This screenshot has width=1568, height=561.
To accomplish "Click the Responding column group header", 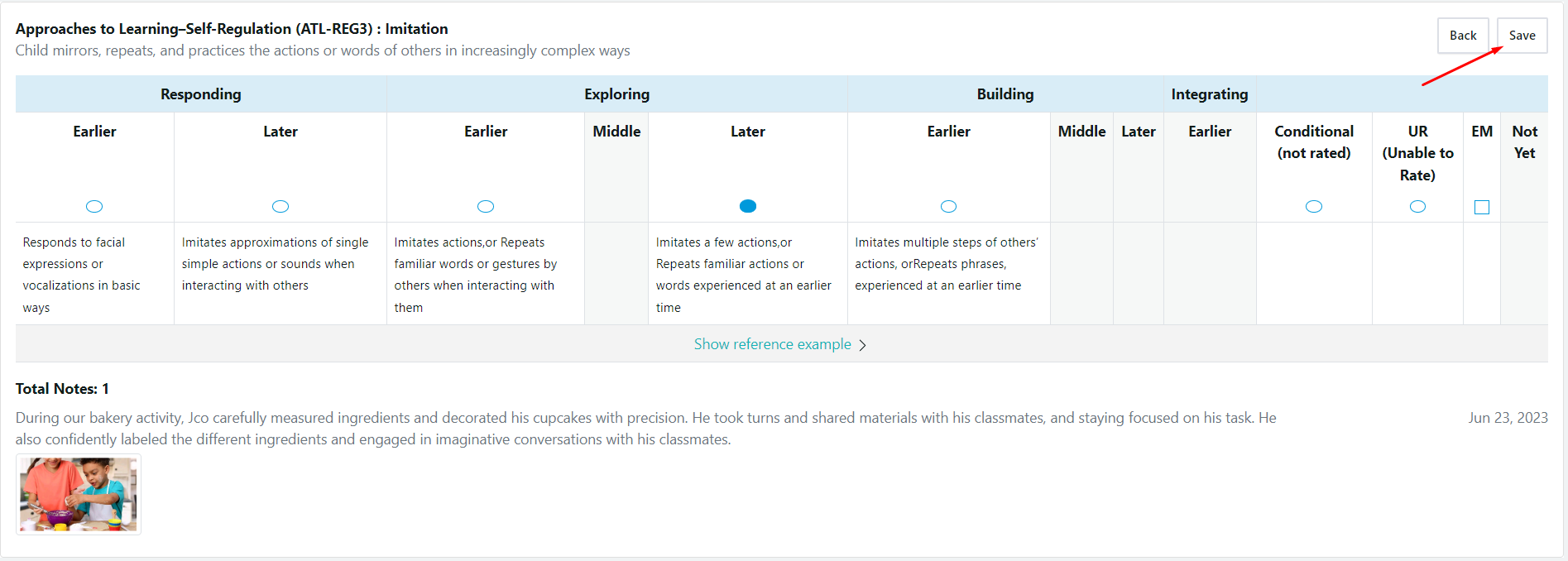I will 201,94.
